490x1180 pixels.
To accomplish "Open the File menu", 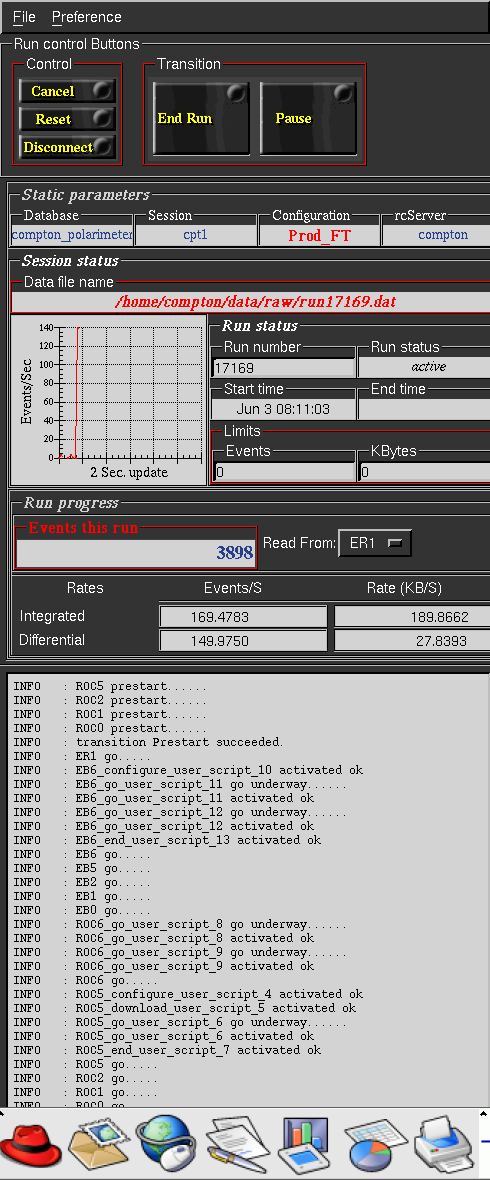I will (24, 17).
